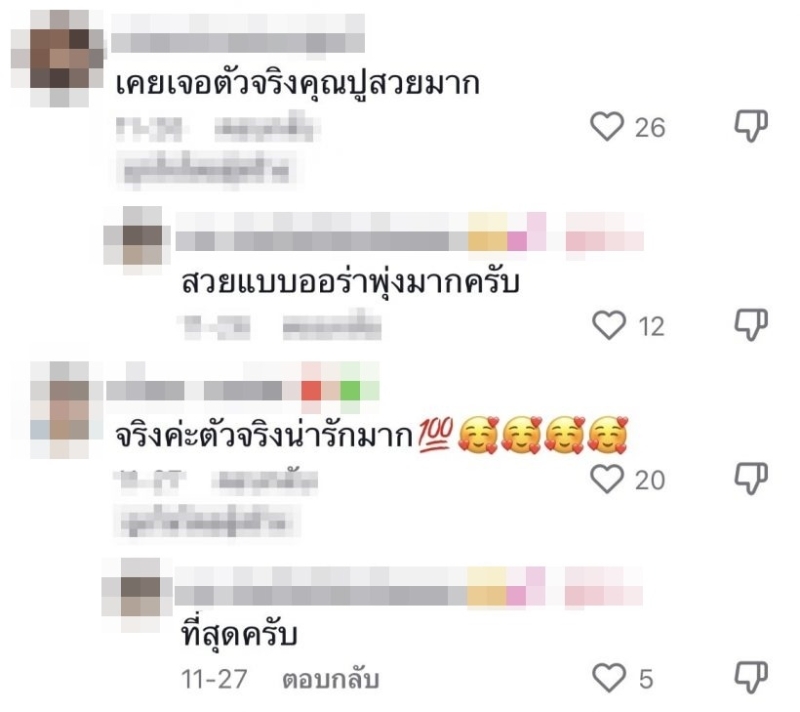
Task: Expand the blurred replies line under the 20-like comment
Action: pyautogui.click(x=206, y=520)
